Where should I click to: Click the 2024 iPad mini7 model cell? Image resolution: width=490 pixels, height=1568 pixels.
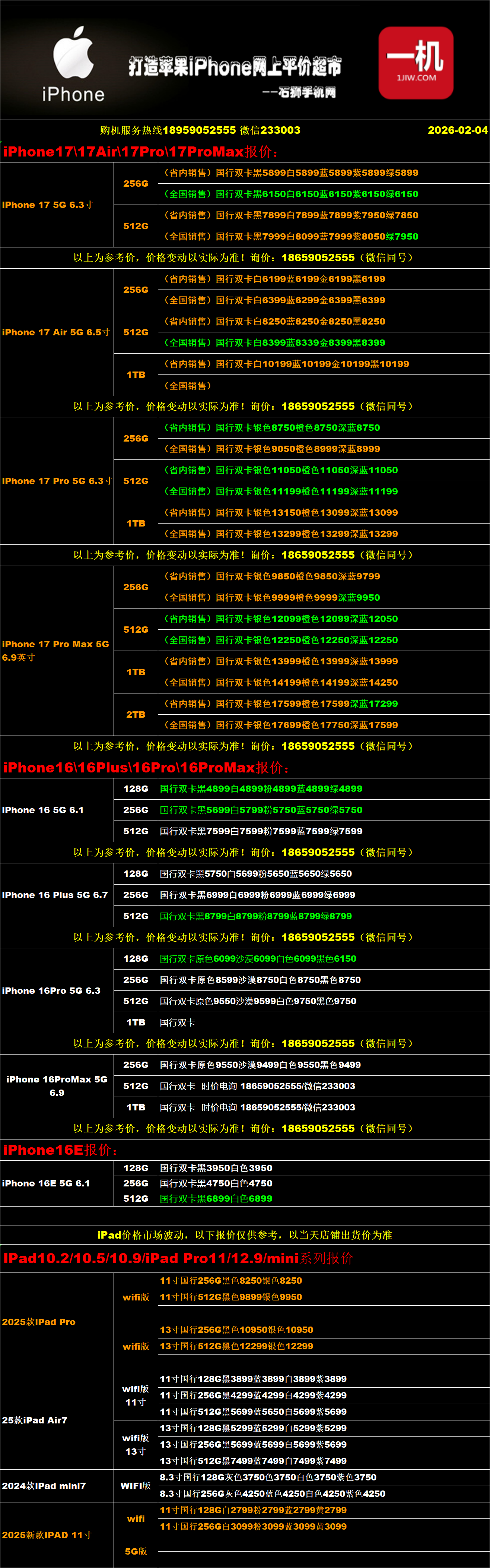[x=44, y=1486]
